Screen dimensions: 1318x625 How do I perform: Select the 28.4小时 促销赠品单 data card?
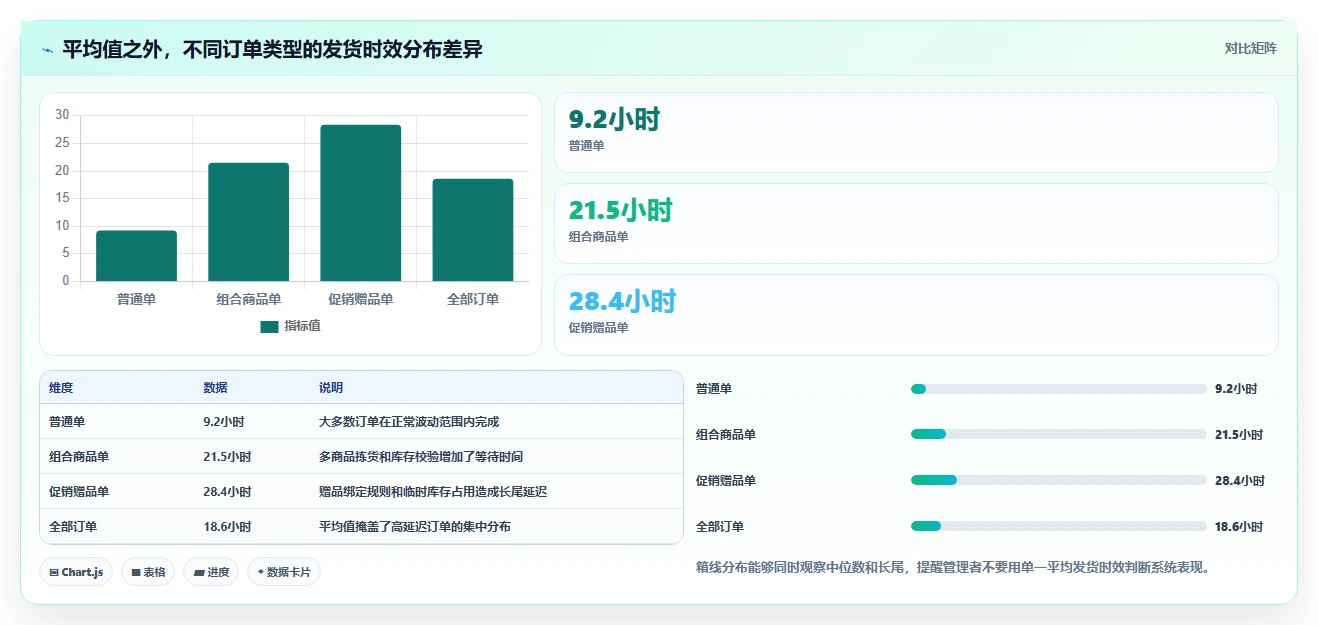(x=916, y=315)
